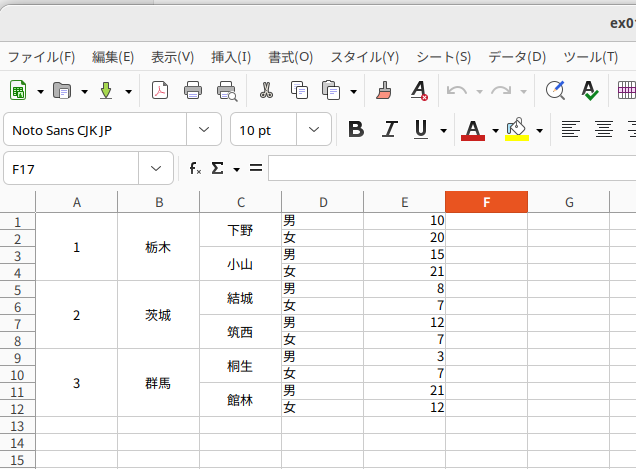
Task: Open the データ(D) menu
Action: pos(517,57)
